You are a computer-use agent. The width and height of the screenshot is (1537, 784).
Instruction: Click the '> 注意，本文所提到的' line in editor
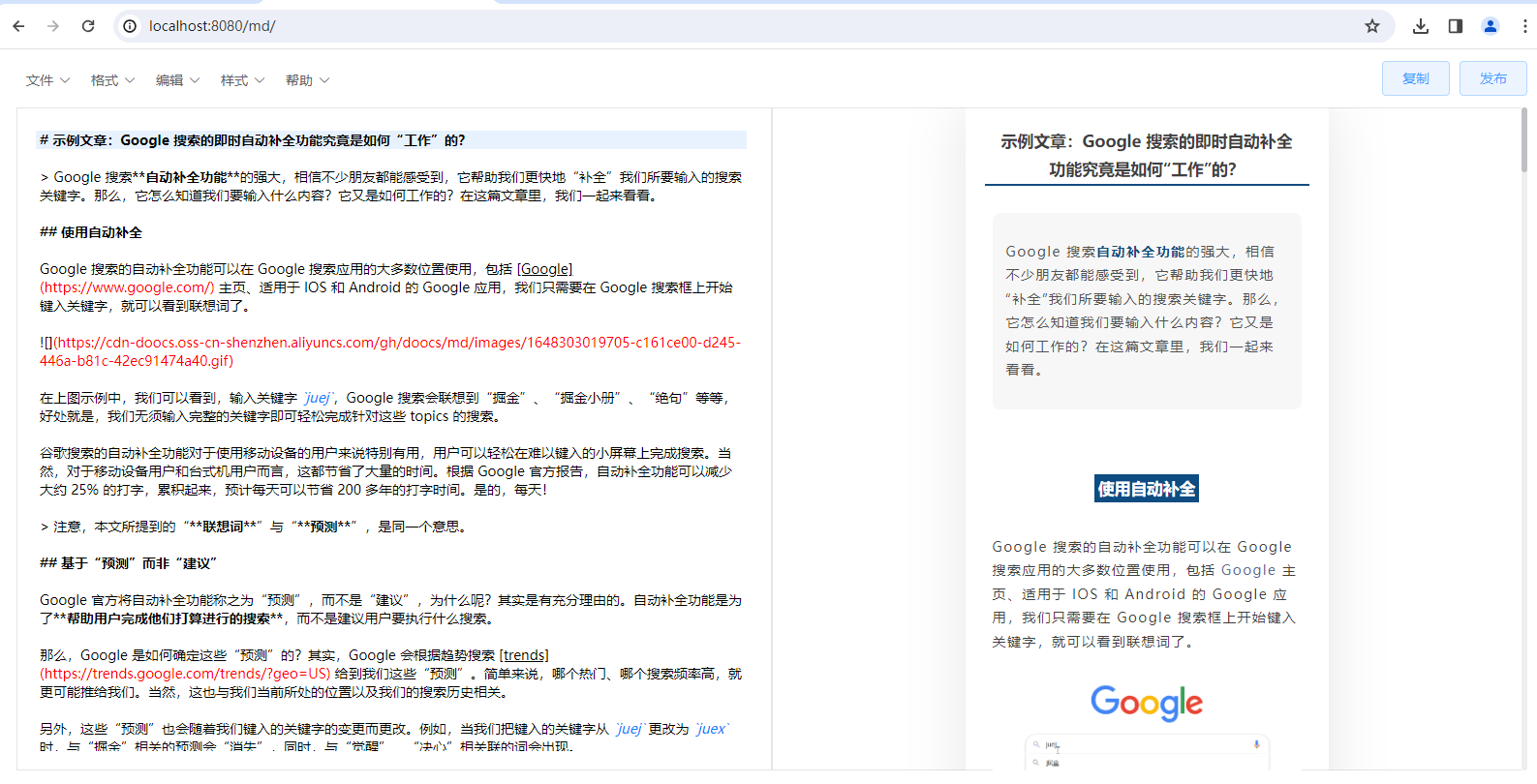click(x=255, y=527)
